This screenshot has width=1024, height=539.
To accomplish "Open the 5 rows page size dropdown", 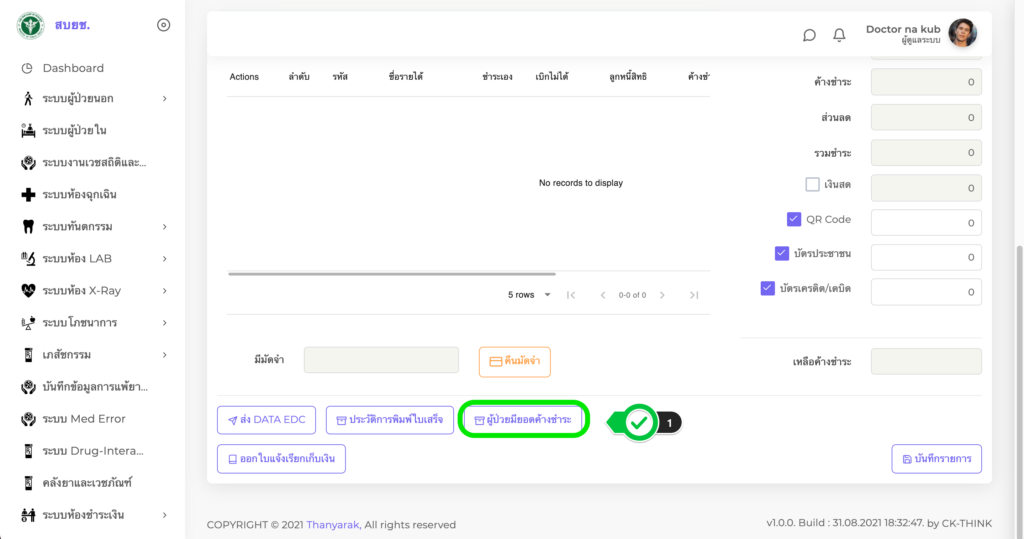I will [x=527, y=295].
